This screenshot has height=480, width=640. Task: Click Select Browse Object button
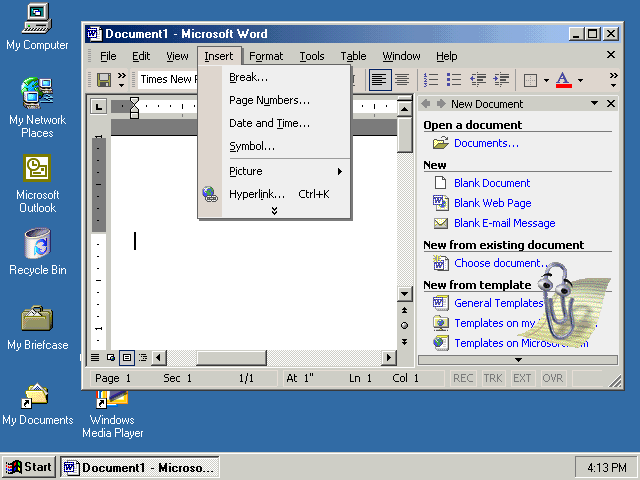404,326
